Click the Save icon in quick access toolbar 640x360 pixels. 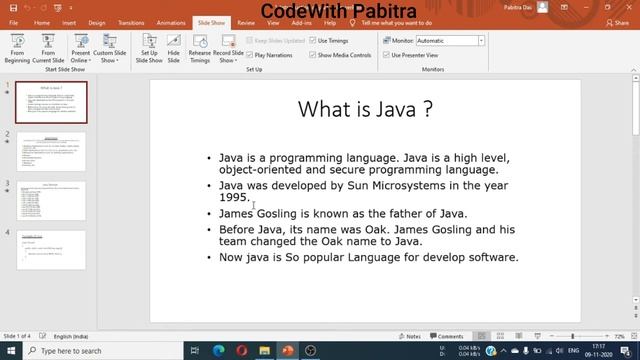[13, 8]
